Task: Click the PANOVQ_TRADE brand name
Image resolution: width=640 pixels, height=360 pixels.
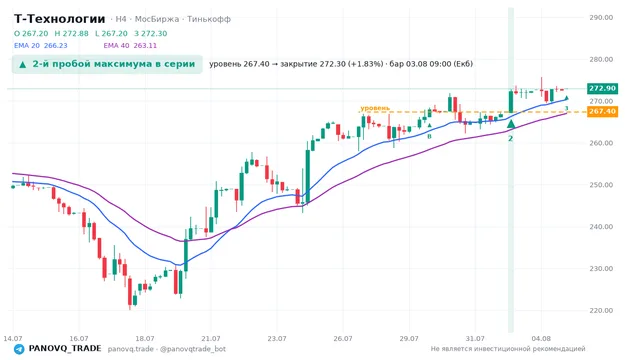Action: point(65,349)
